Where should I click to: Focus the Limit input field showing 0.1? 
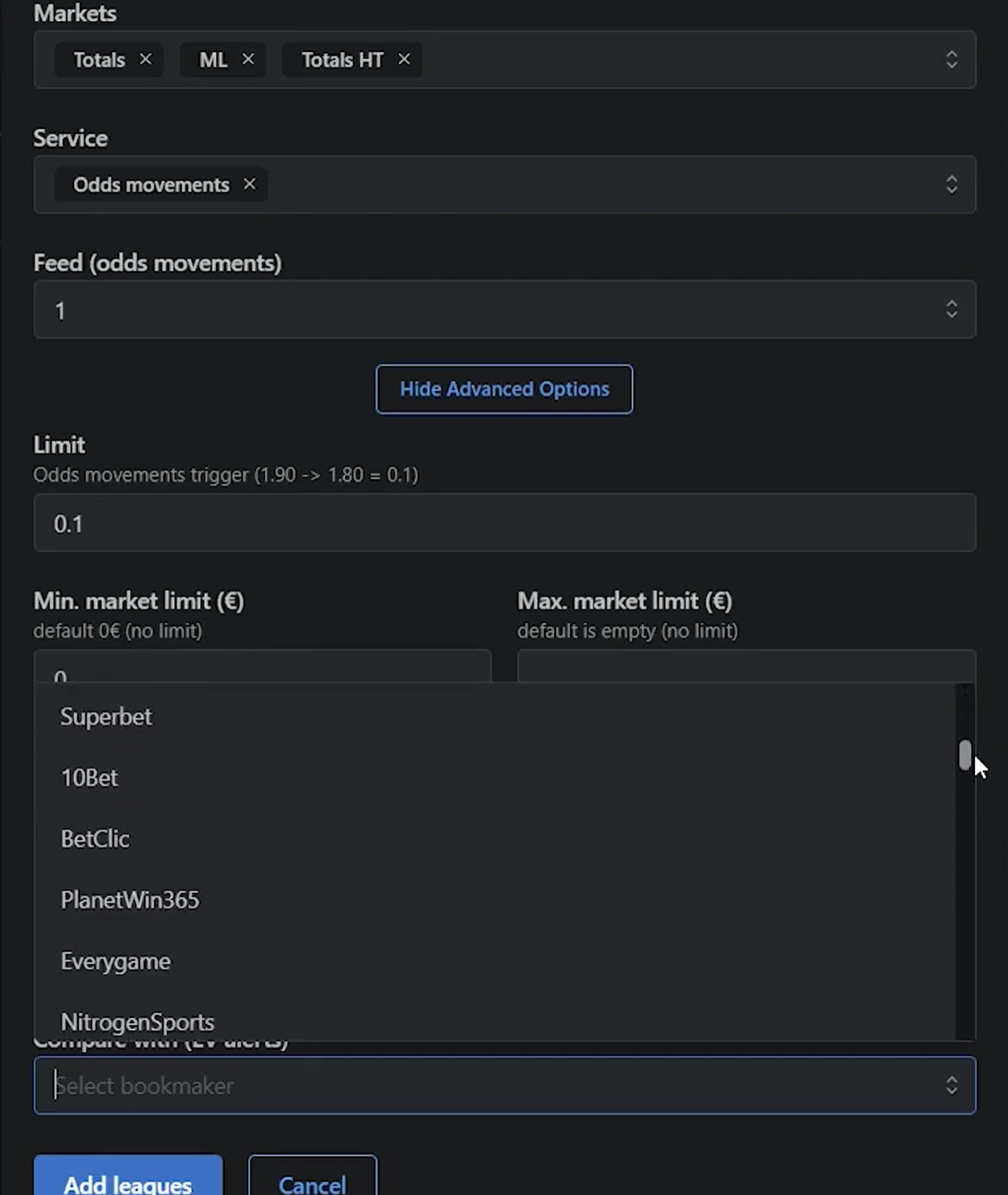(505, 523)
